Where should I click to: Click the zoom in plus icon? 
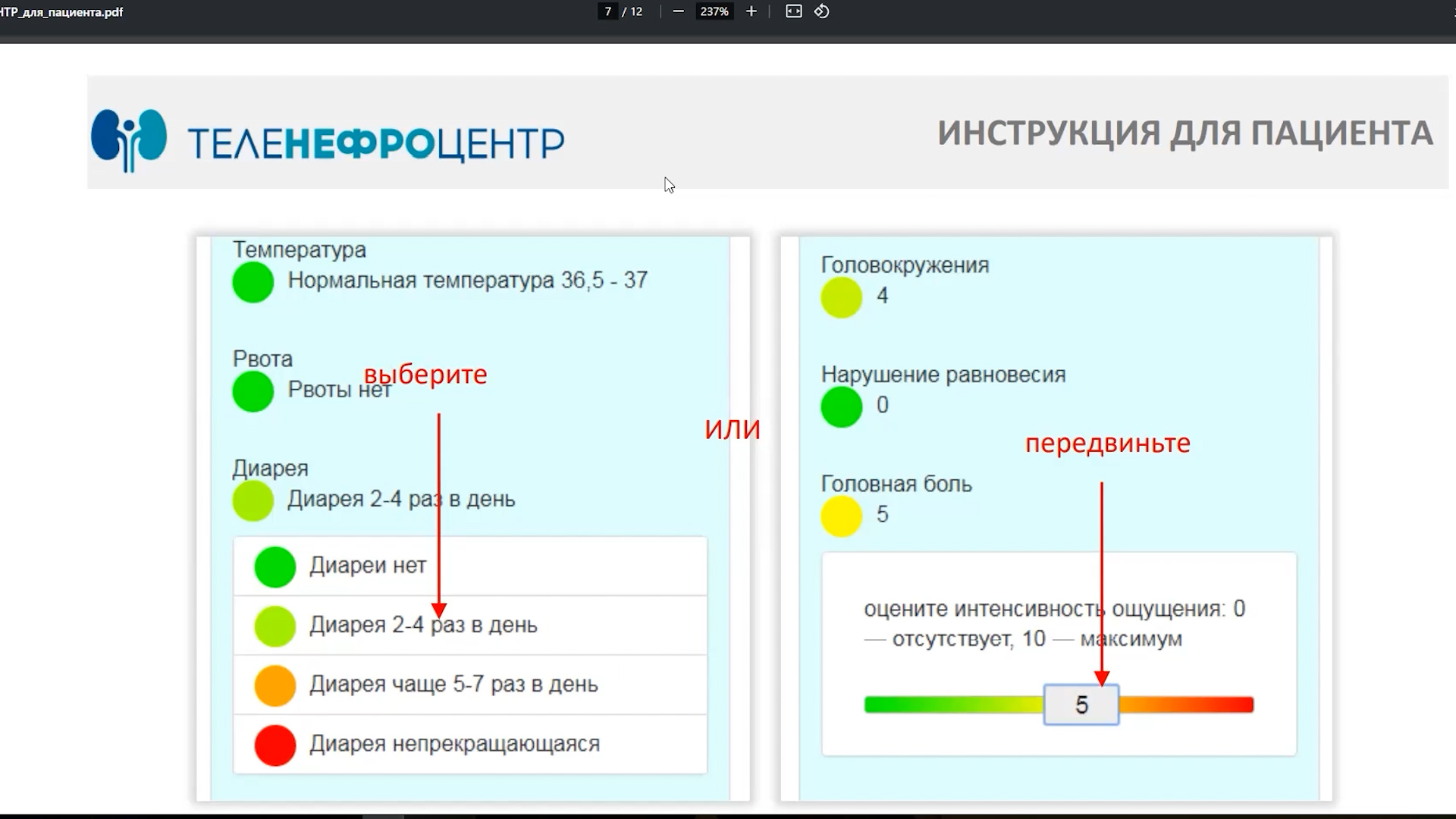752,11
